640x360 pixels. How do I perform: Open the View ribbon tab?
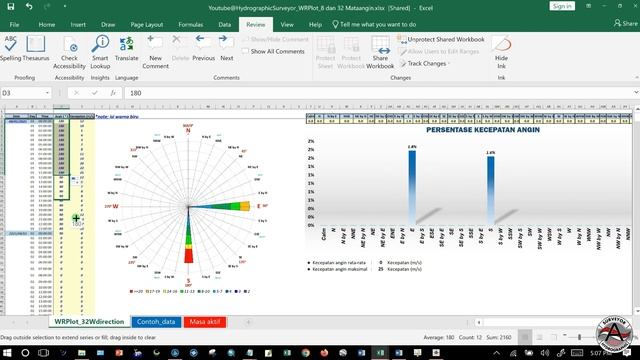[287, 24]
